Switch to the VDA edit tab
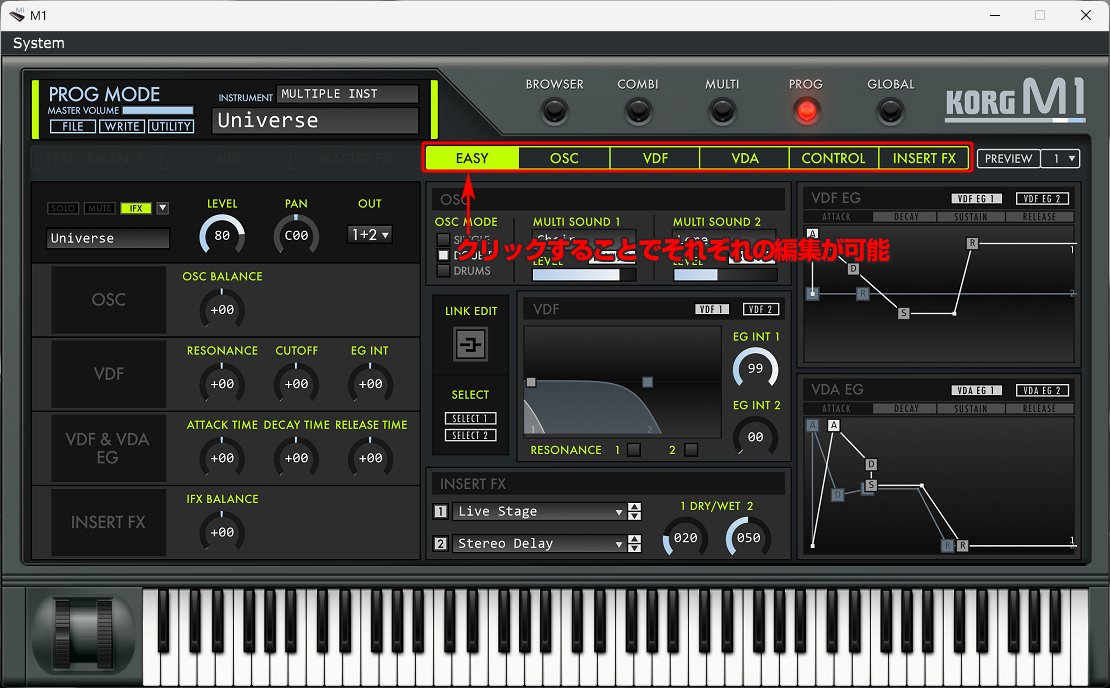The width and height of the screenshot is (1110, 688). [x=744, y=158]
